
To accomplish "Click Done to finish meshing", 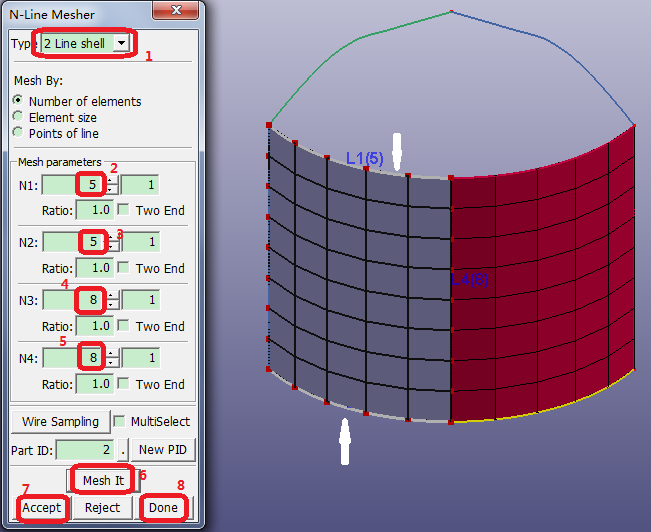I will point(163,508).
